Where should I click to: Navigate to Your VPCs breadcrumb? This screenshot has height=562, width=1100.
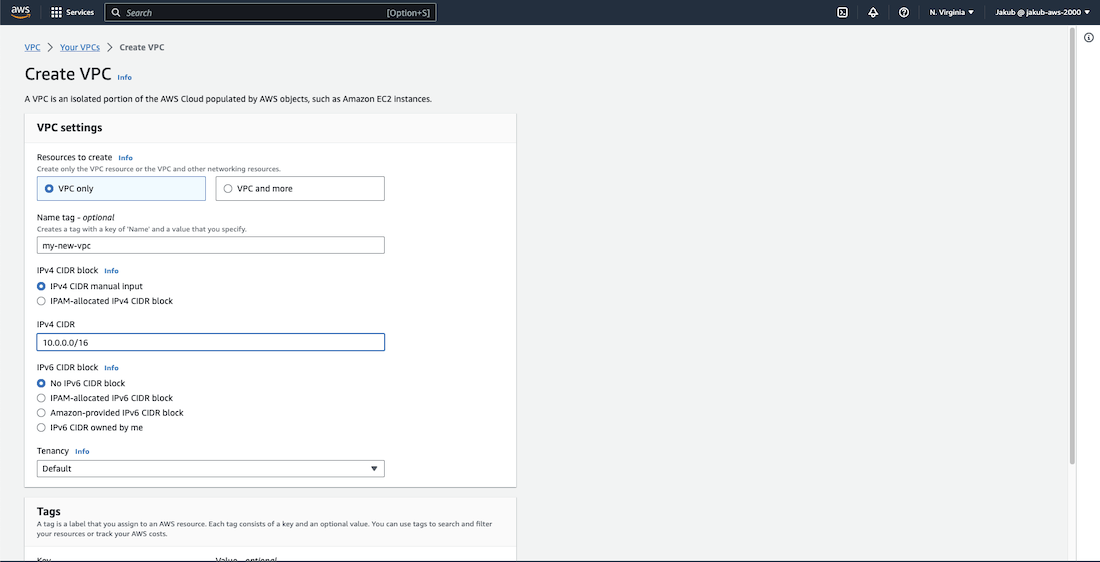(x=80, y=47)
